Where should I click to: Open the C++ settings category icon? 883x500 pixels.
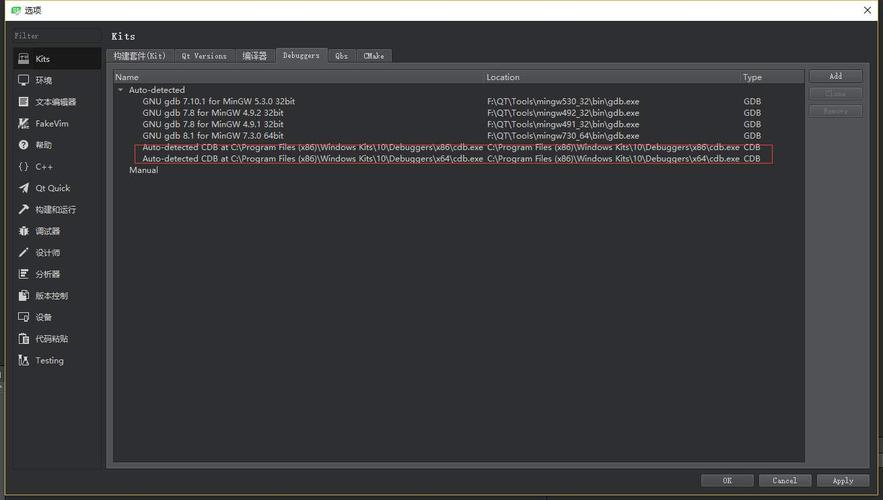coord(24,167)
